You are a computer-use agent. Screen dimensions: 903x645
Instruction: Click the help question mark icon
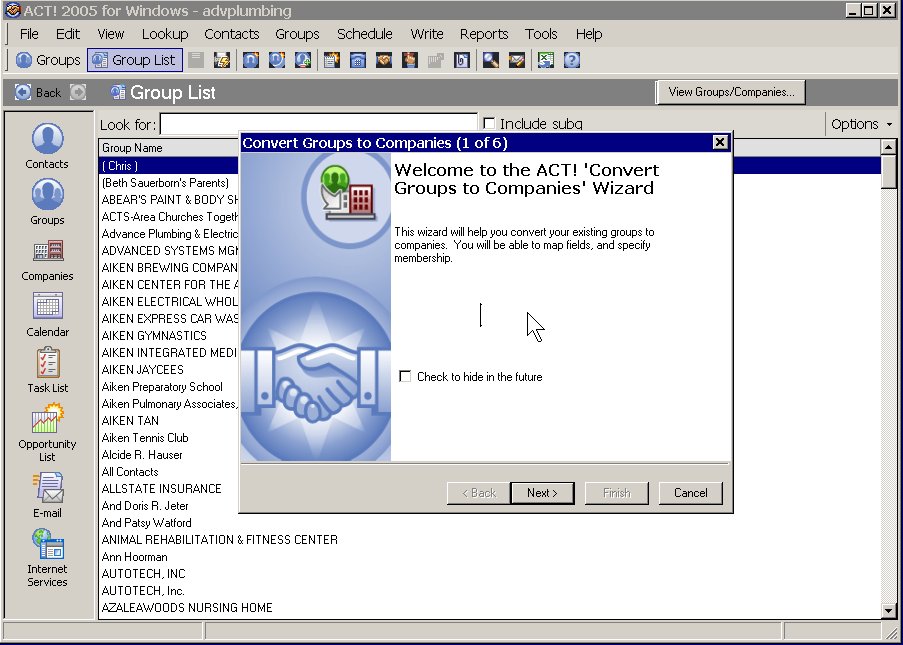click(x=571, y=60)
